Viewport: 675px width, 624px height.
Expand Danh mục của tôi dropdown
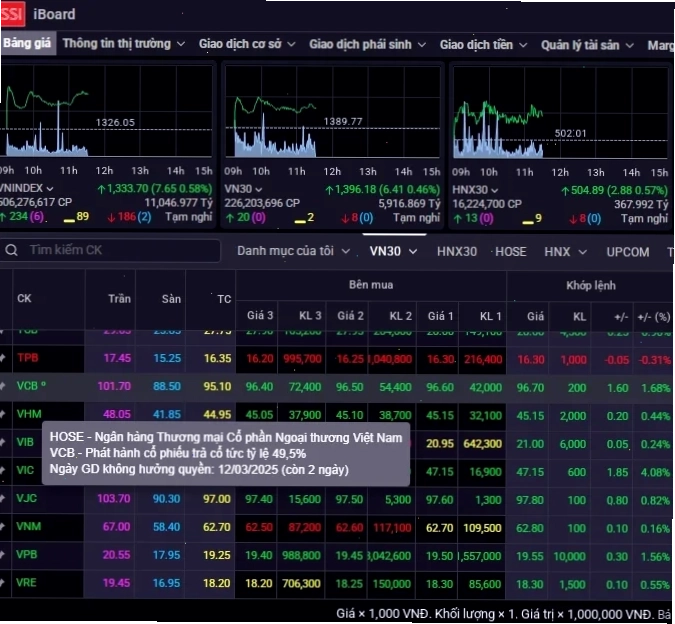click(294, 251)
